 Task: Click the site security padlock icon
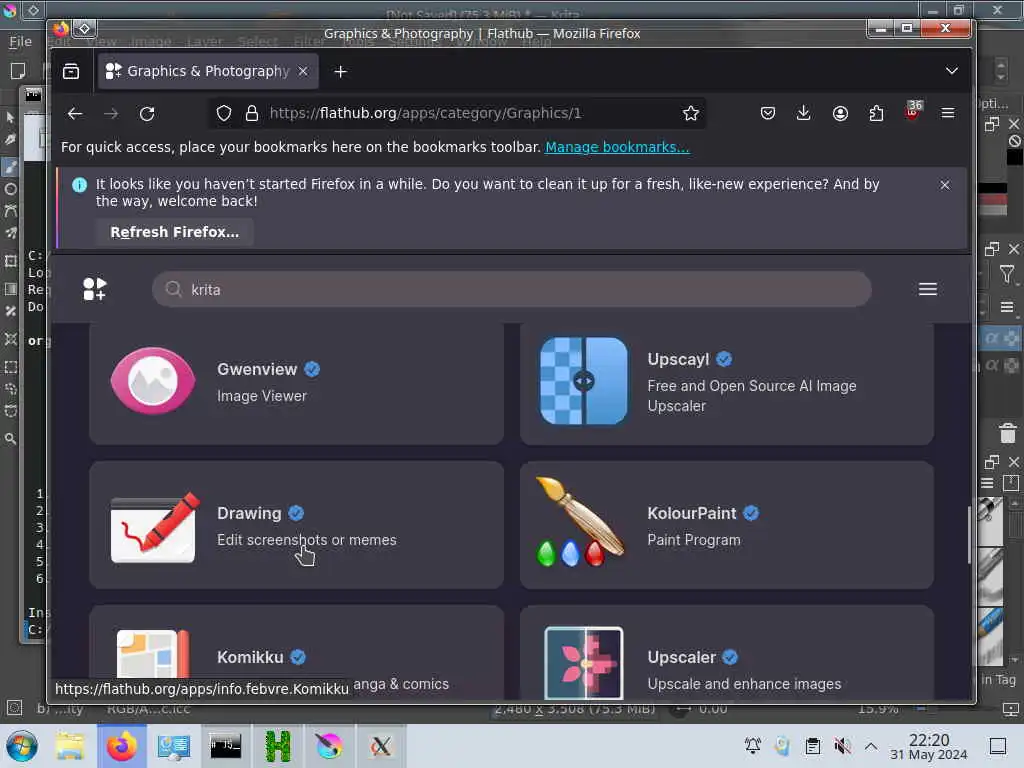[x=251, y=114]
